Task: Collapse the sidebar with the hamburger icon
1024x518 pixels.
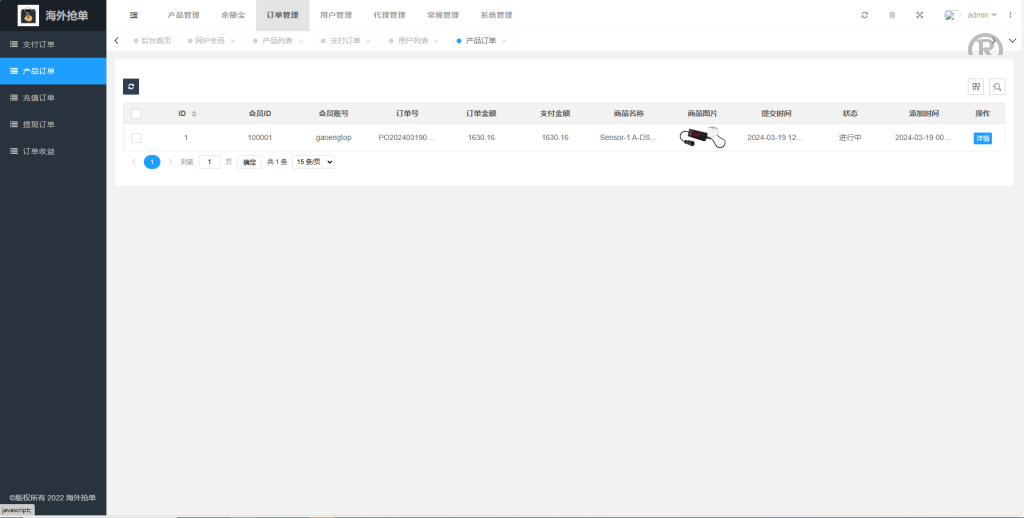Action: tap(134, 15)
